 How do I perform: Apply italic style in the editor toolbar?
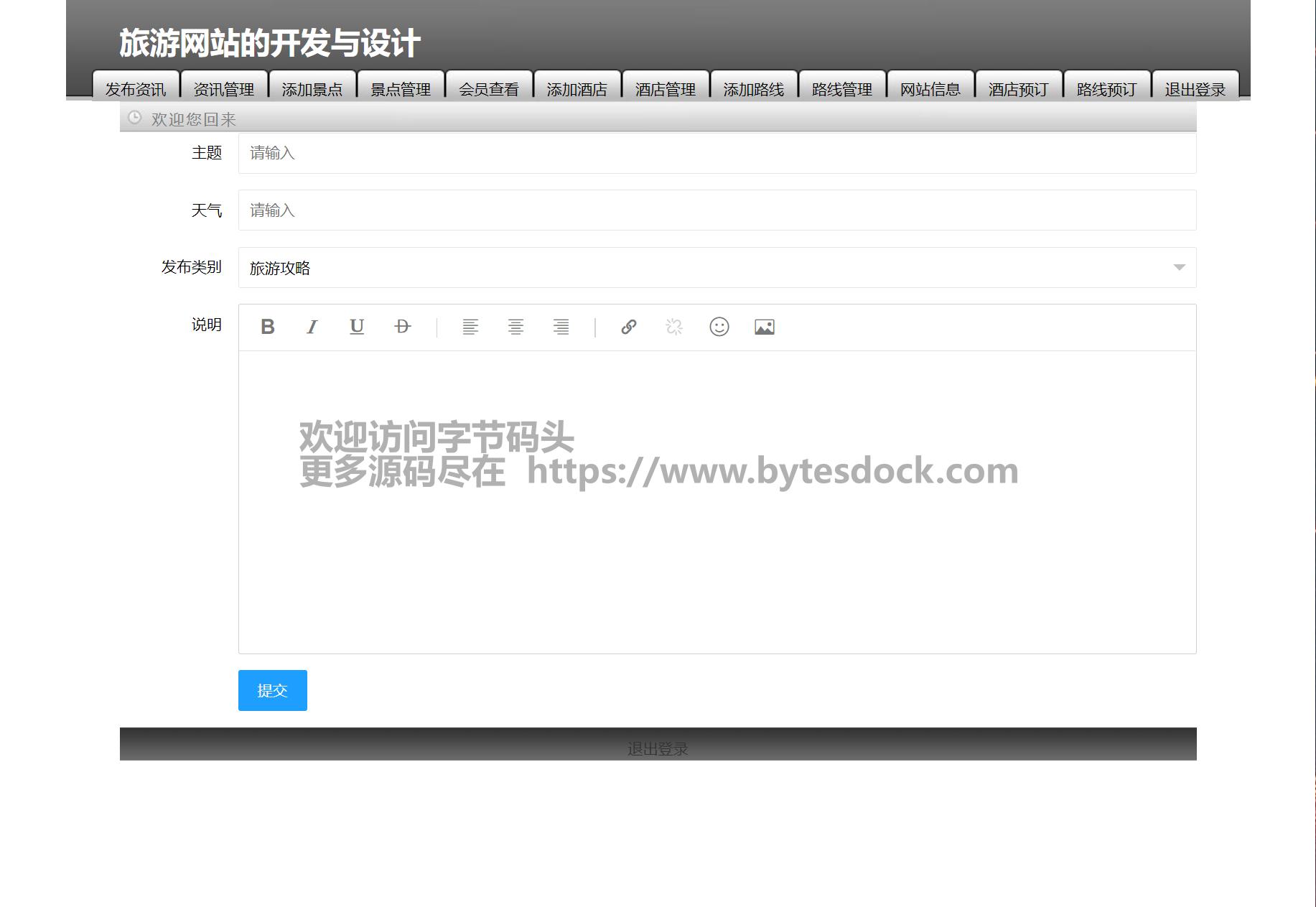tap(312, 327)
